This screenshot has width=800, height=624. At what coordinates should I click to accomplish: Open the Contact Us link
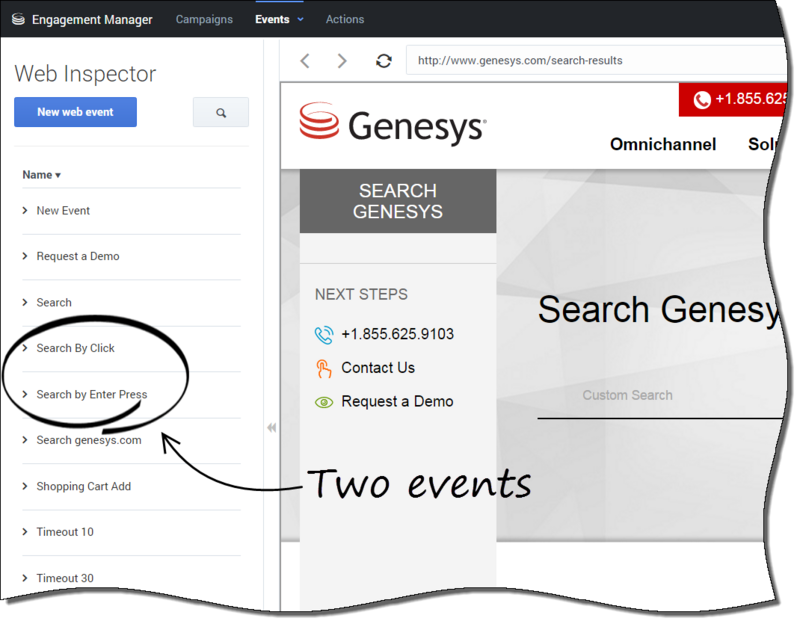[377, 368]
